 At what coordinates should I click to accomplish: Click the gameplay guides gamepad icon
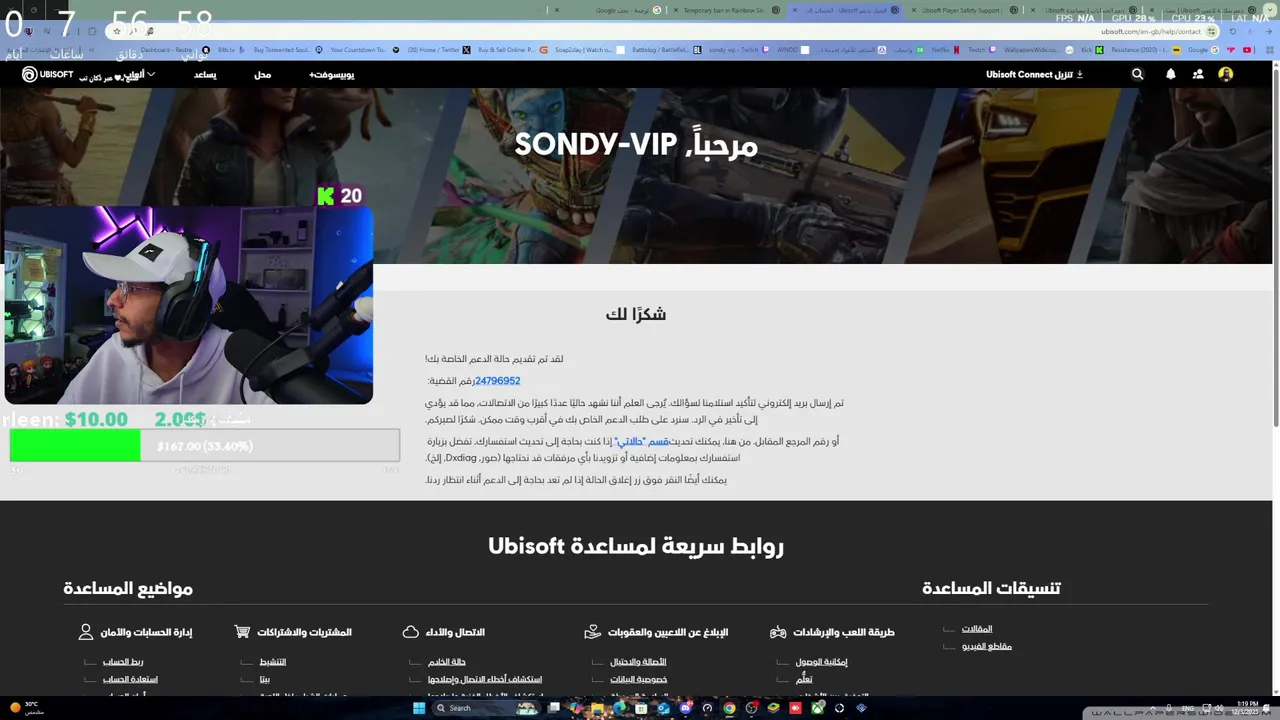click(x=778, y=632)
